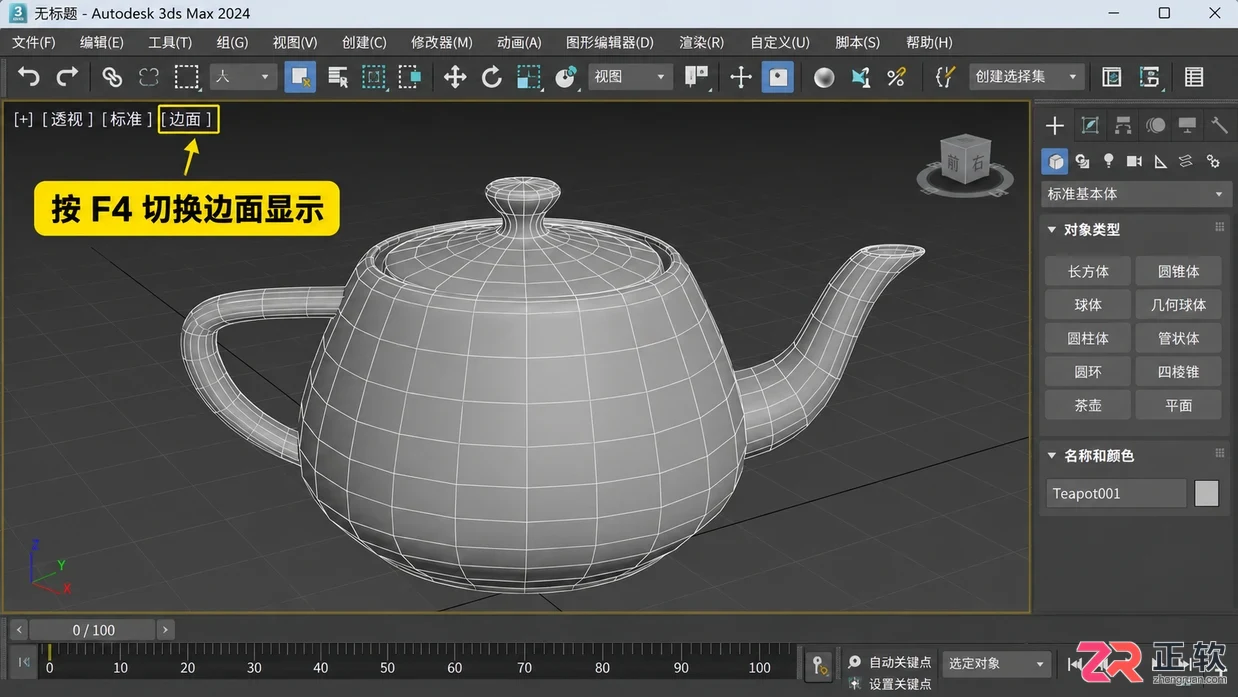Viewport: 1238px width, 697px height.
Task: Select the Lights bulb category icon
Action: 1108,161
